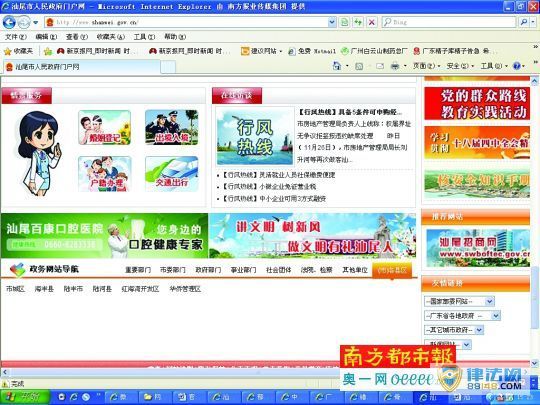Click the 讲文明 树新风 banner
The height and width of the screenshot is (405, 540).
pos(312,236)
